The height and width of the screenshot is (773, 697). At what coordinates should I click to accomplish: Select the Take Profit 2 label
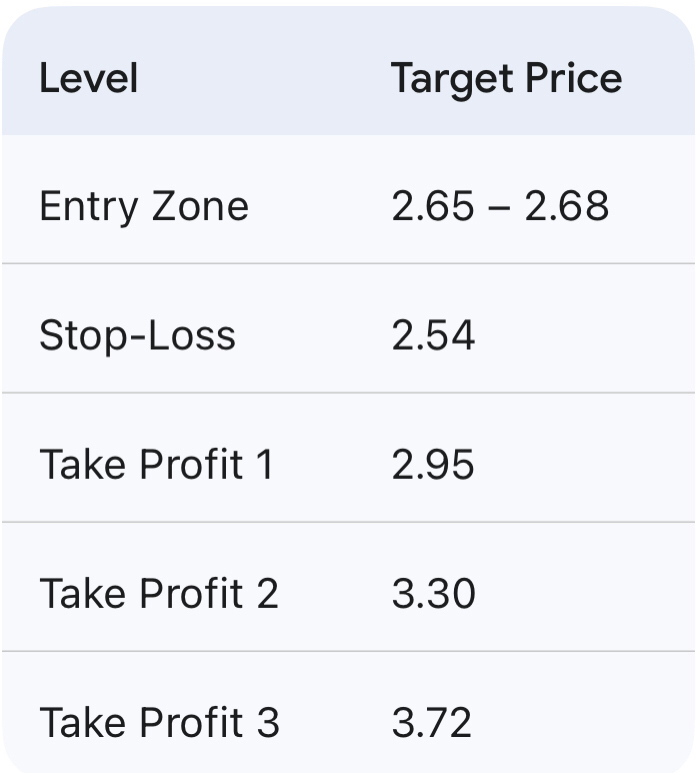[159, 594]
